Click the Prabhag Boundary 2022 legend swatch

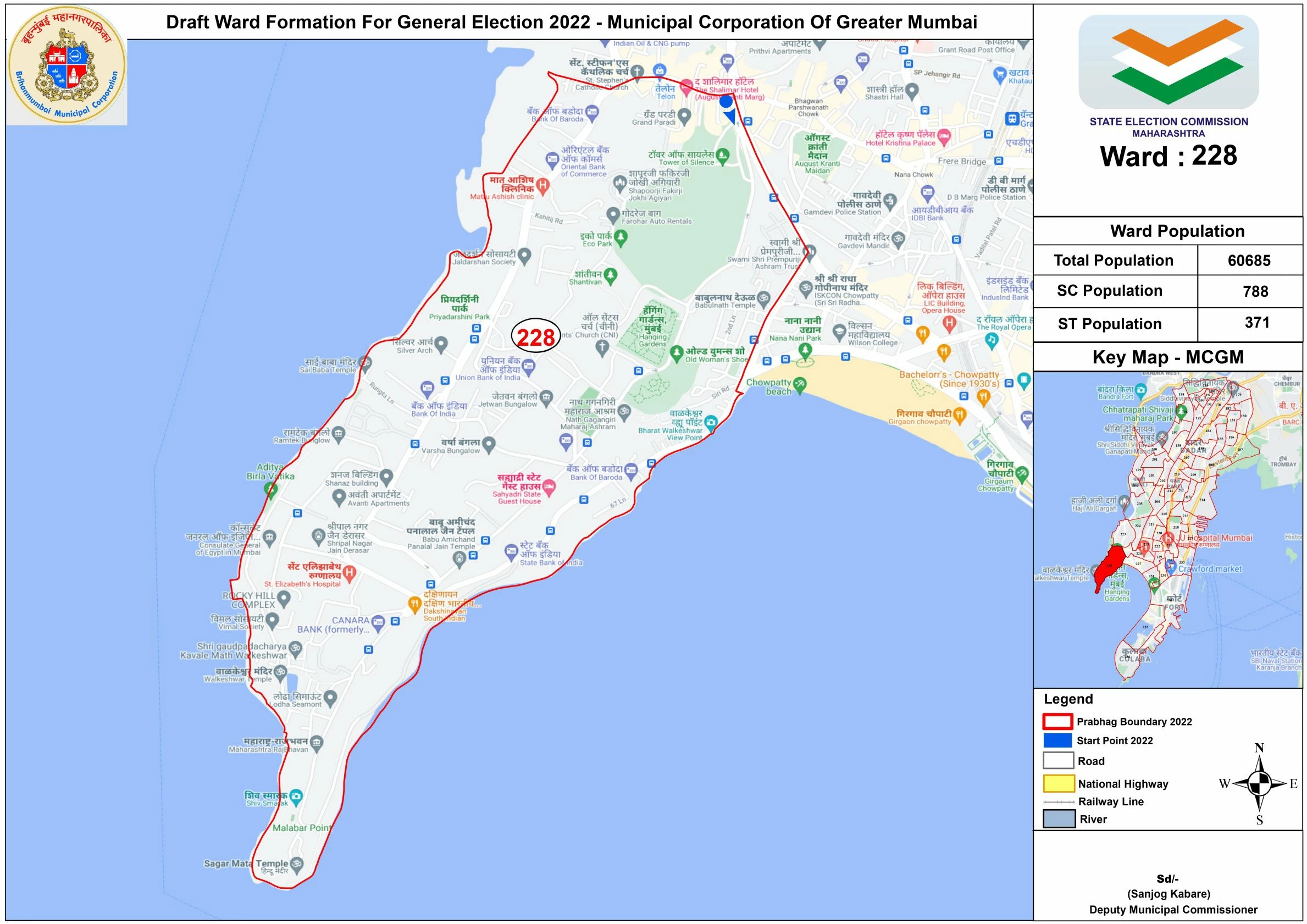[1058, 721]
